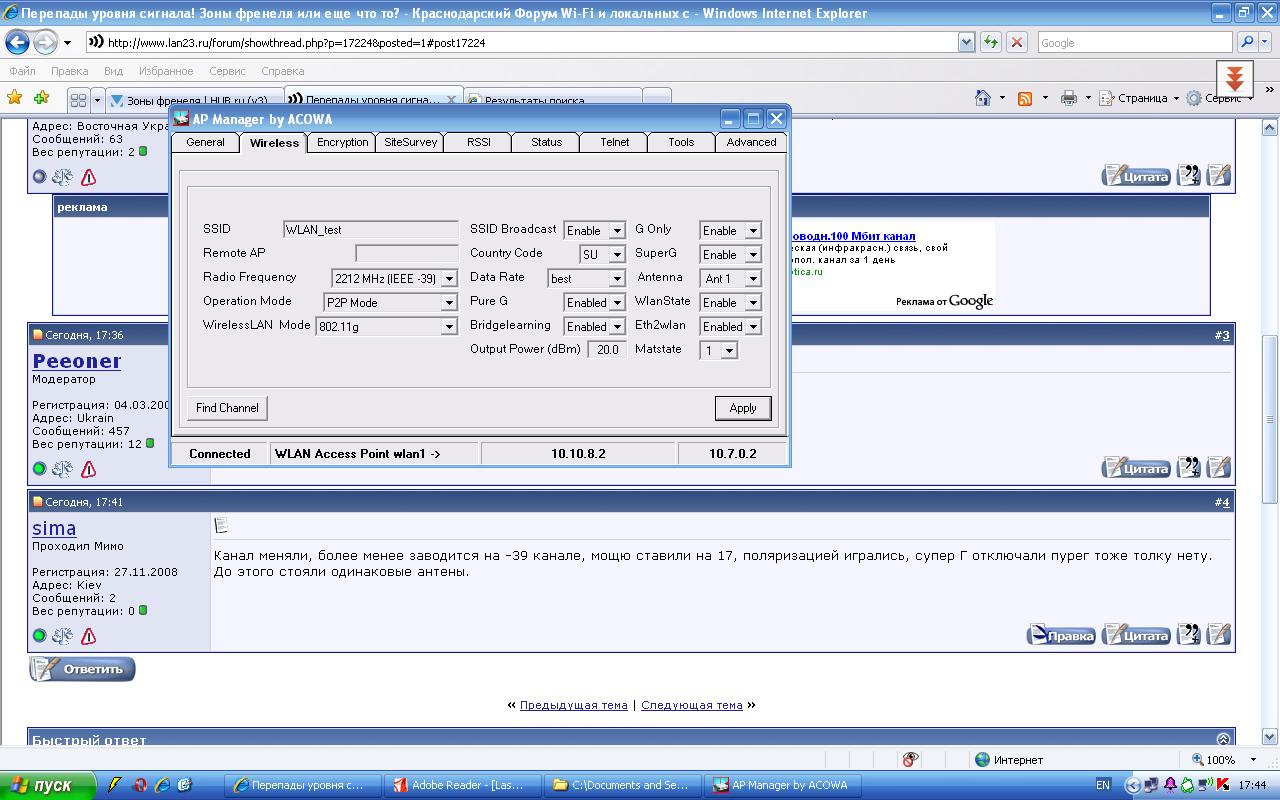Multi-quote post #4
This screenshot has height=800, width=1280.
click(x=1189, y=634)
